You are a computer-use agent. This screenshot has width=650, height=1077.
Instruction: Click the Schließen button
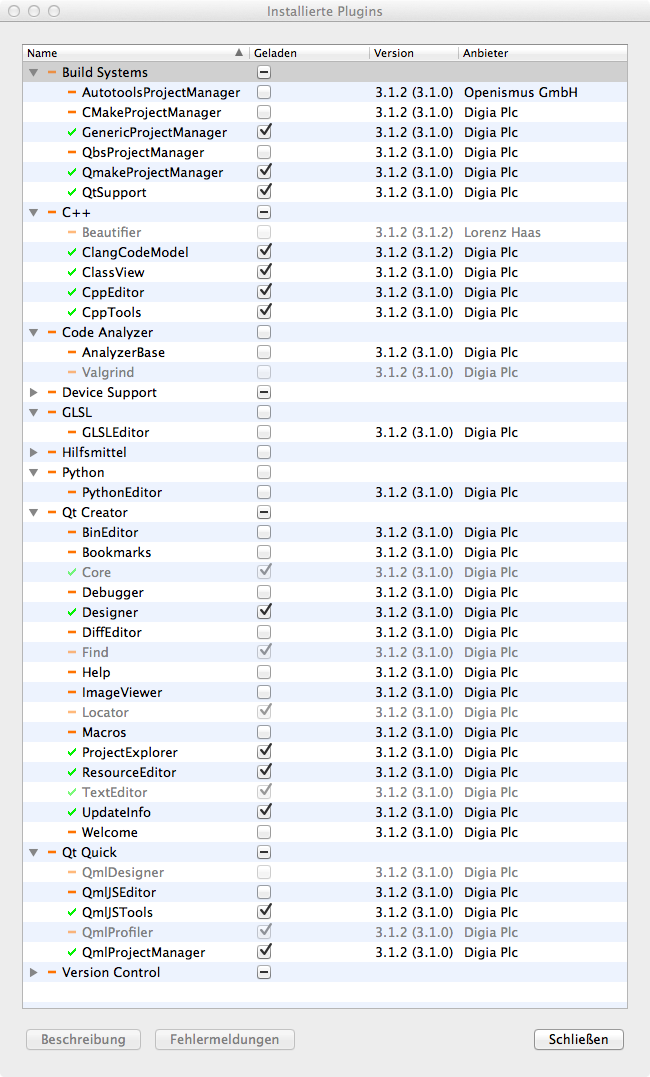(579, 1039)
